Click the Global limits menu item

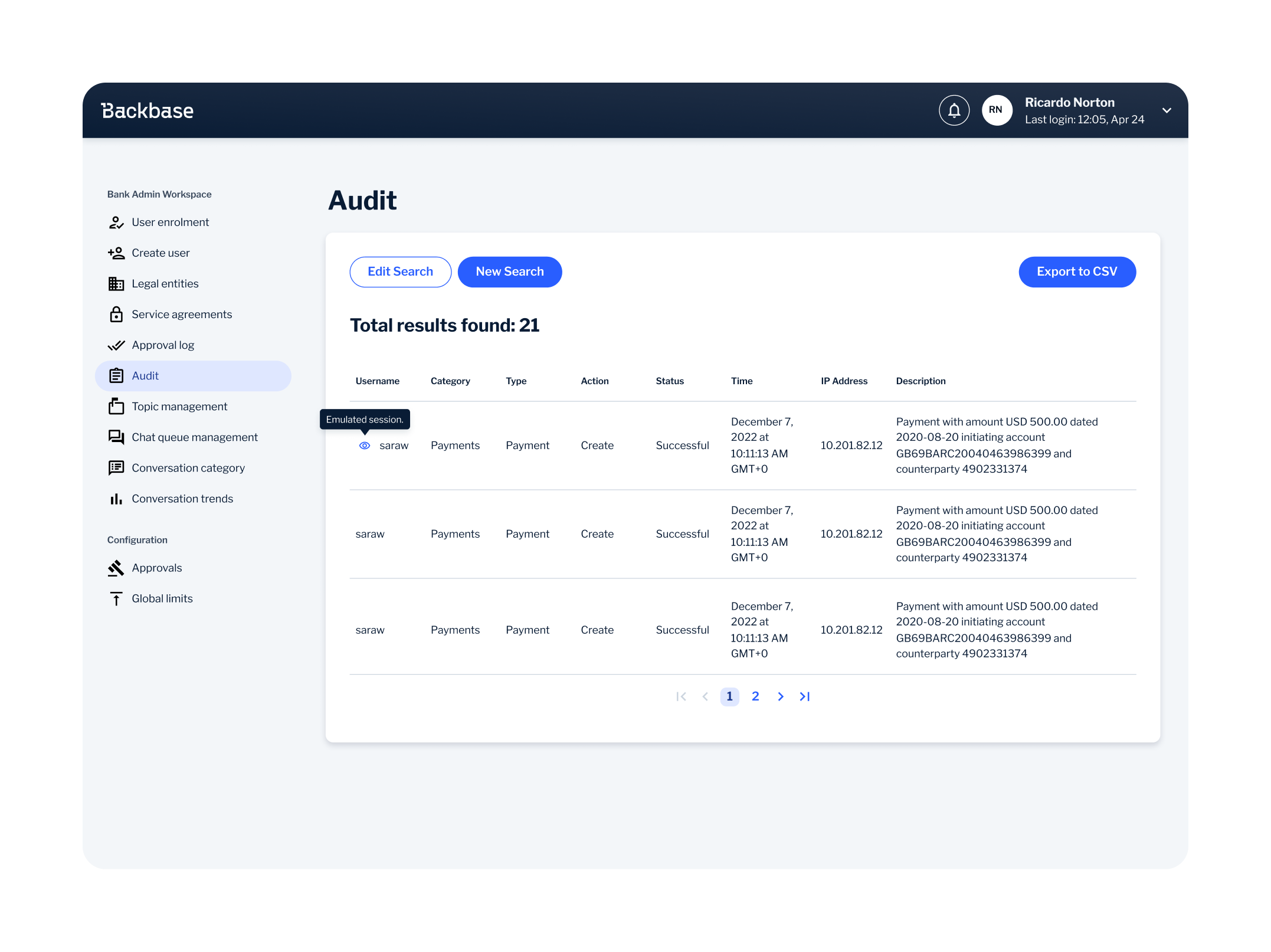(x=164, y=598)
